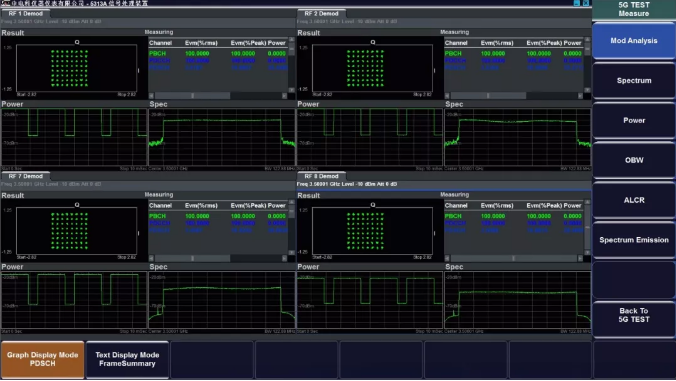Select Spectrum Emission softkey
The image size is (676, 381).
(x=634, y=240)
